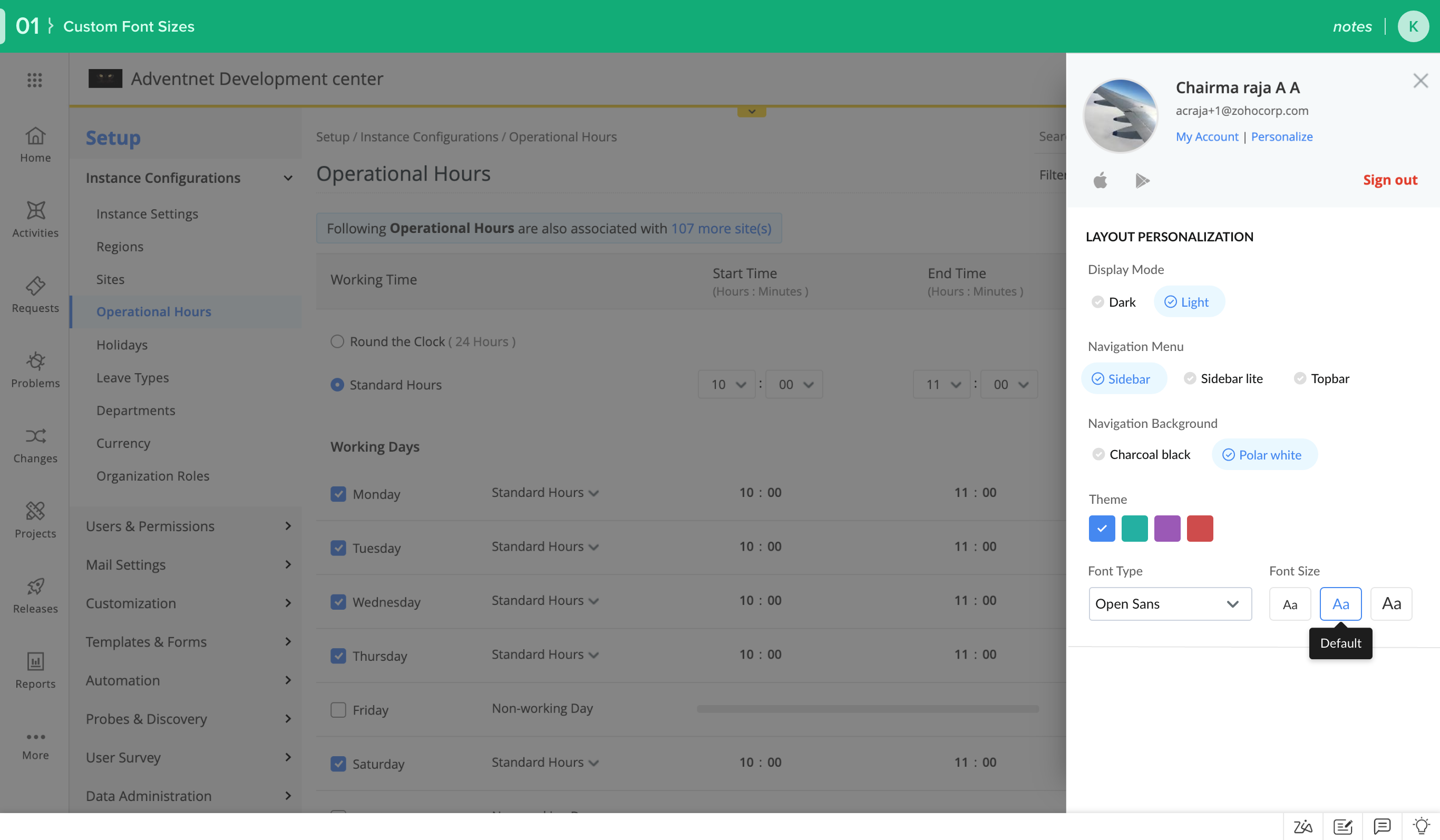Open the chat comment icon in bottom bar
The image size is (1440, 840).
[1383, 826]
